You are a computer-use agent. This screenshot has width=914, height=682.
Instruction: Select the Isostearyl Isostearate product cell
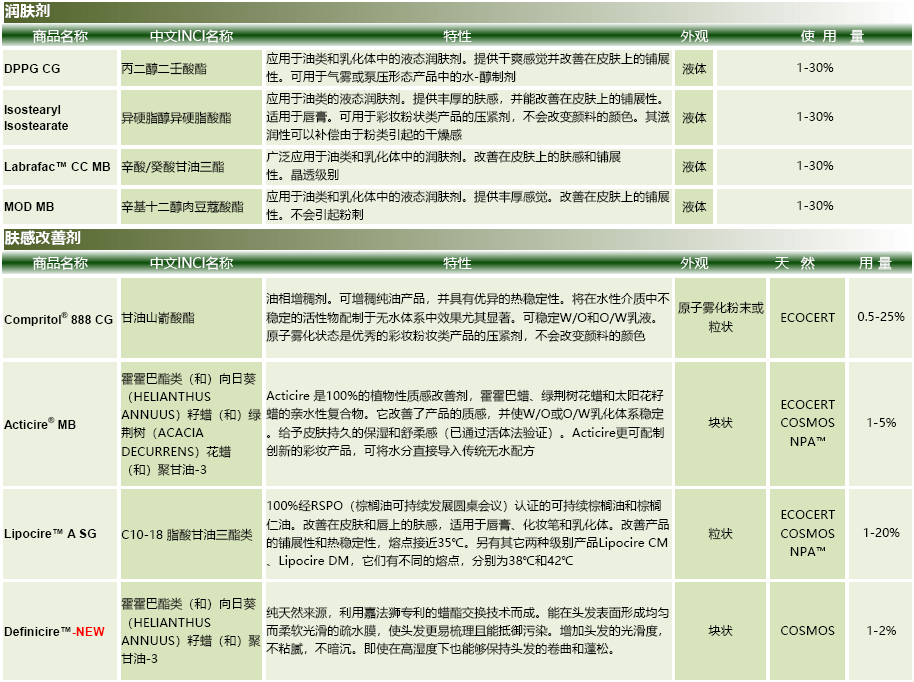click(x=36, y=118)
